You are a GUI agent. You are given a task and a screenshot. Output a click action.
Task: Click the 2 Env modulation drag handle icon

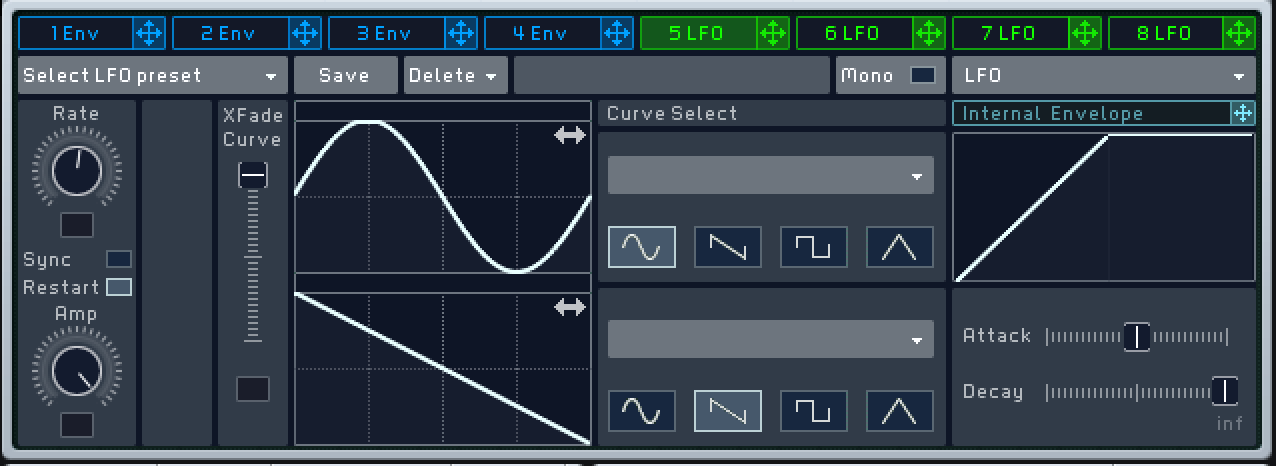click(x=304, y=33)
